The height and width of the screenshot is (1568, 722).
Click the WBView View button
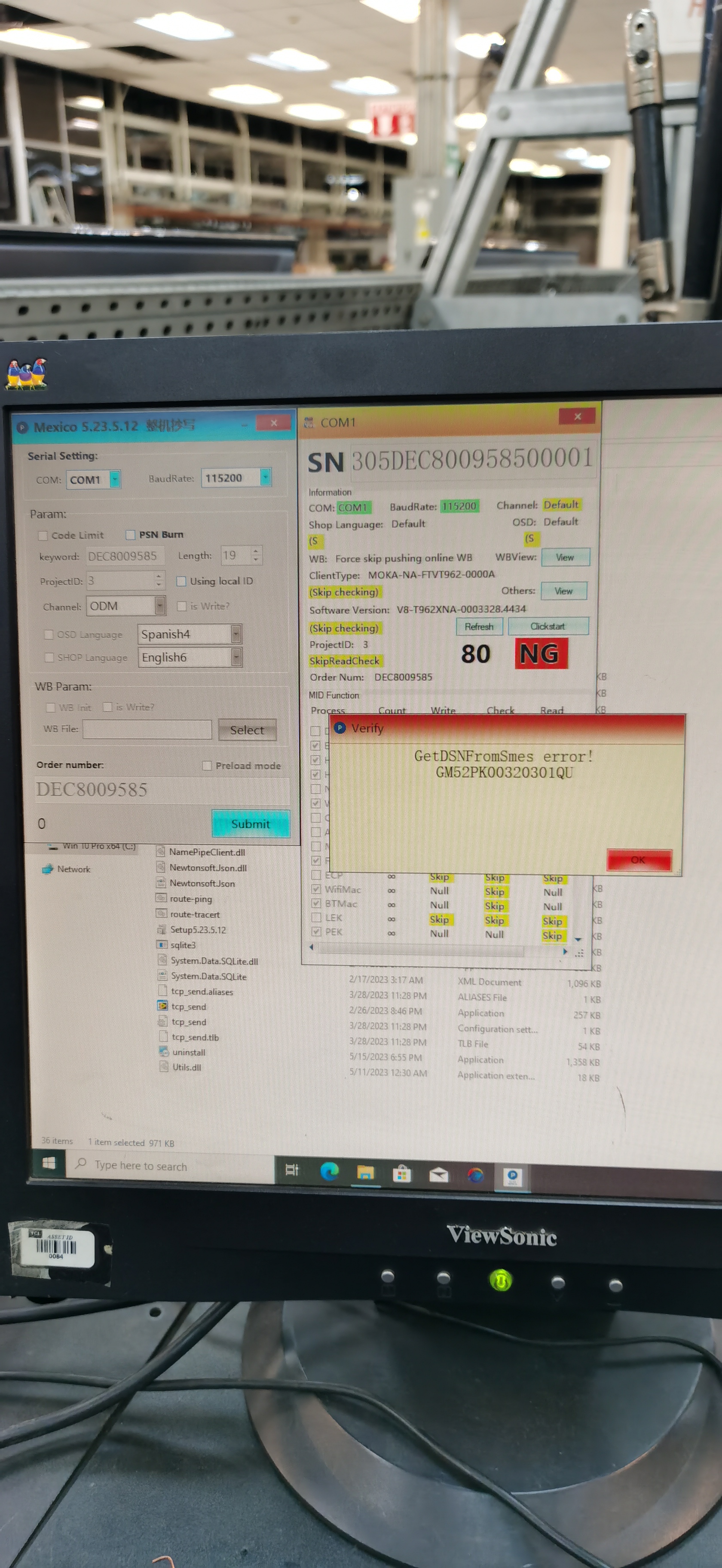565,557
